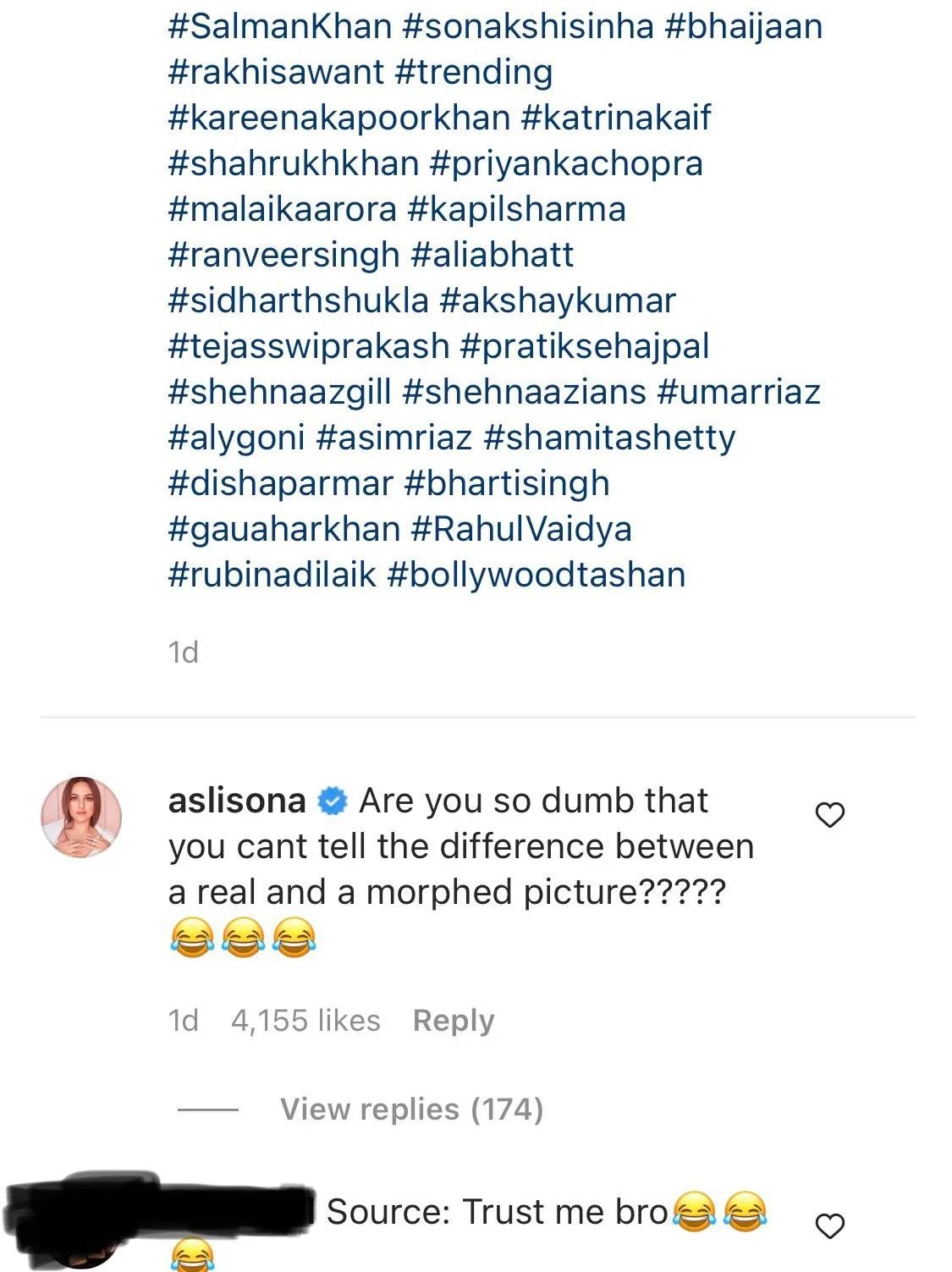Reply to aslisona's comment

tap(453, 1021)
